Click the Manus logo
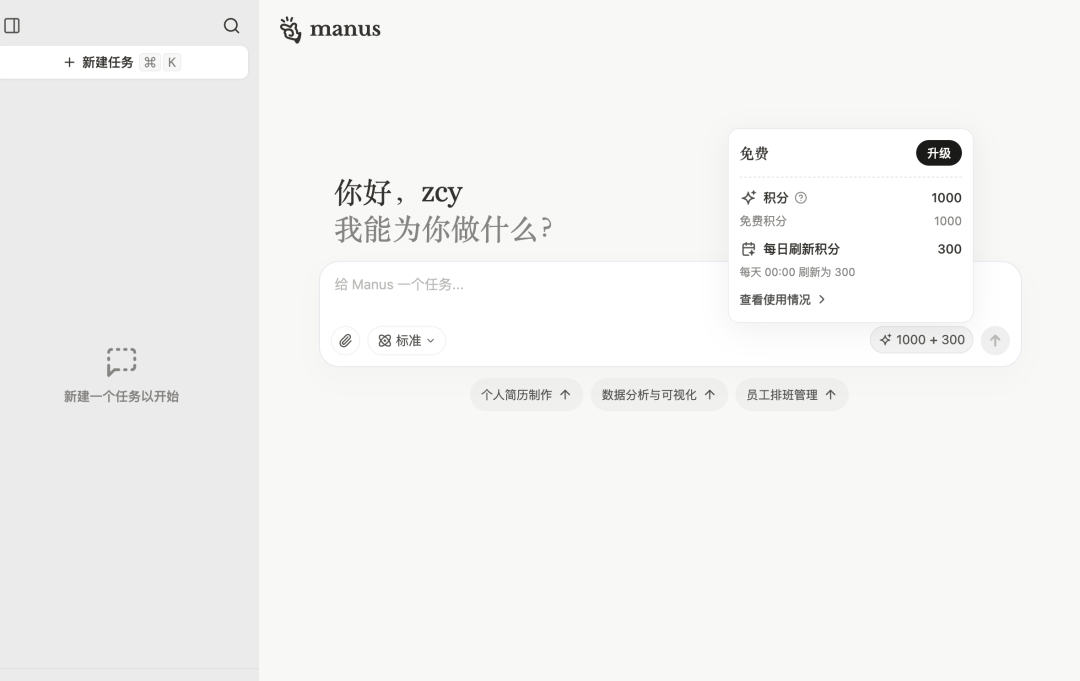This screenshot has height=681, width=1080. point(330,29)
